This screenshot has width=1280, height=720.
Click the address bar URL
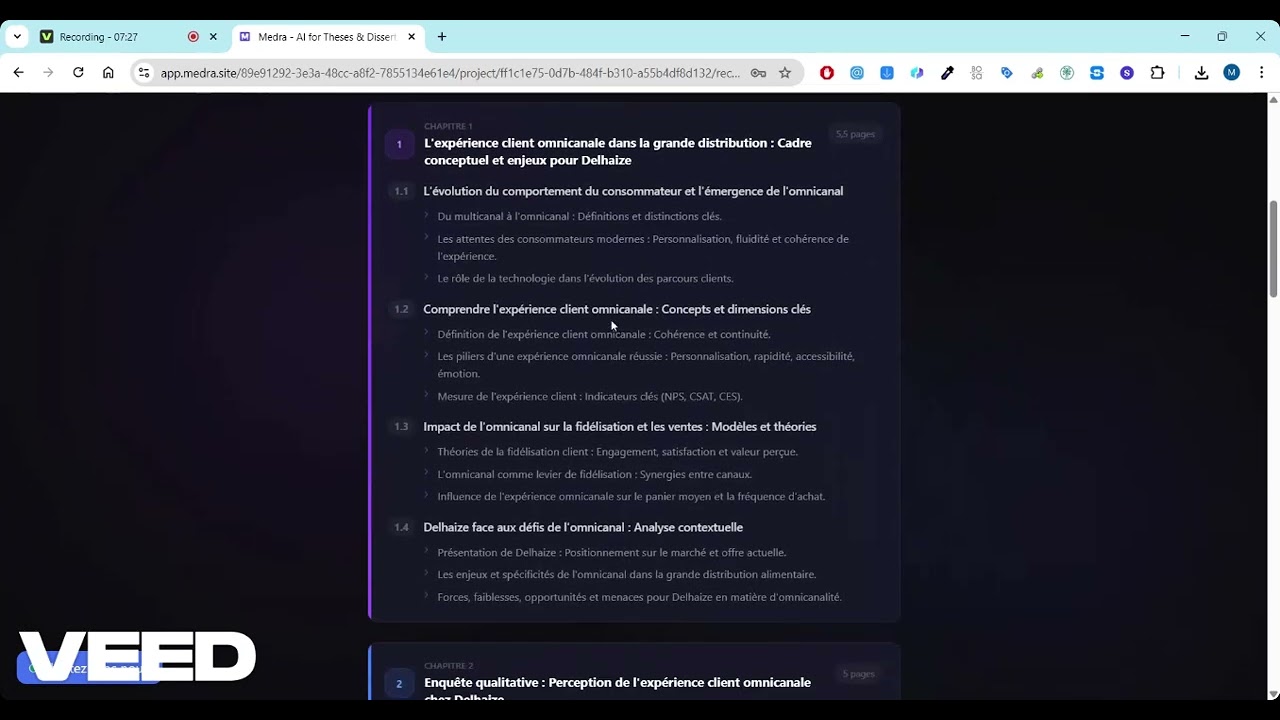pyautogui.click(x=450, y=73)
